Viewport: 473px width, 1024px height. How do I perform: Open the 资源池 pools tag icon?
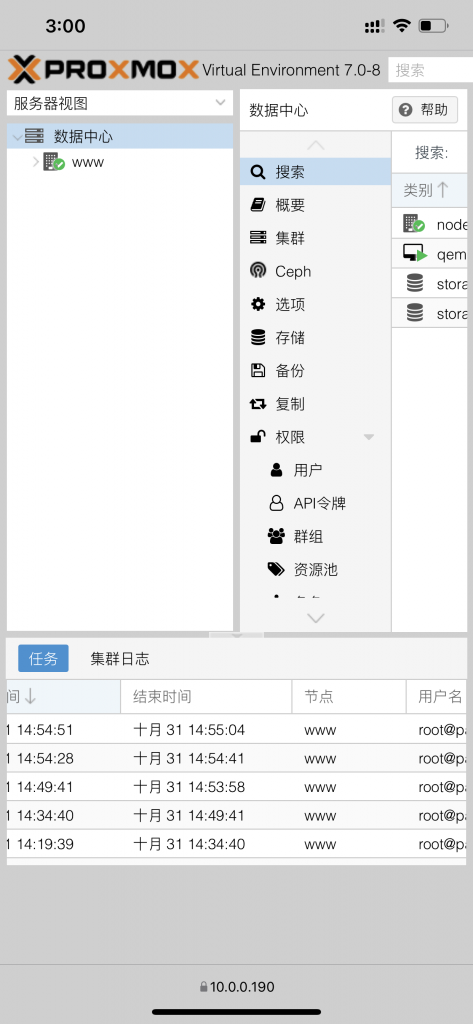[276, 569]
